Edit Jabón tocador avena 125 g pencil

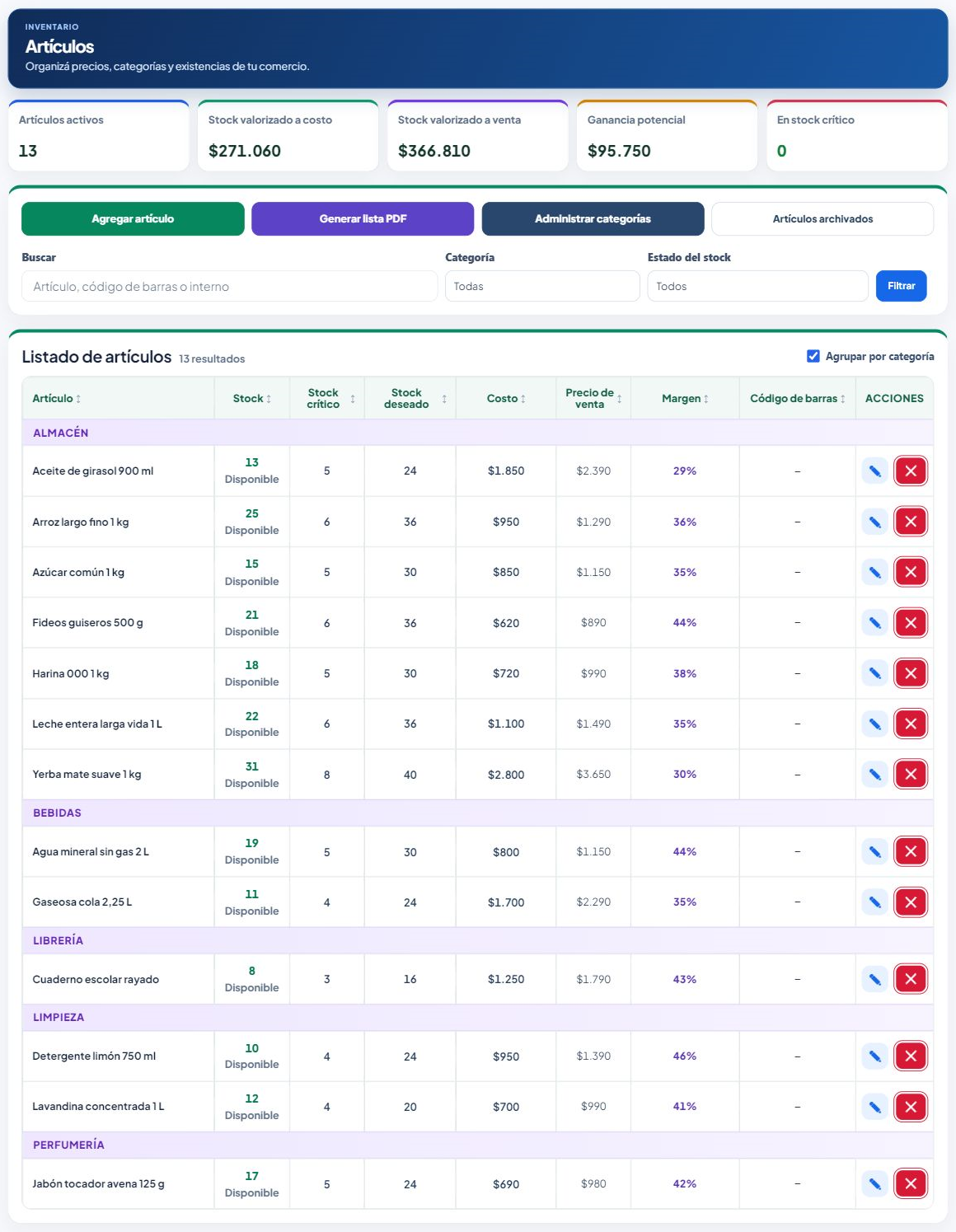pos(874,1184)
